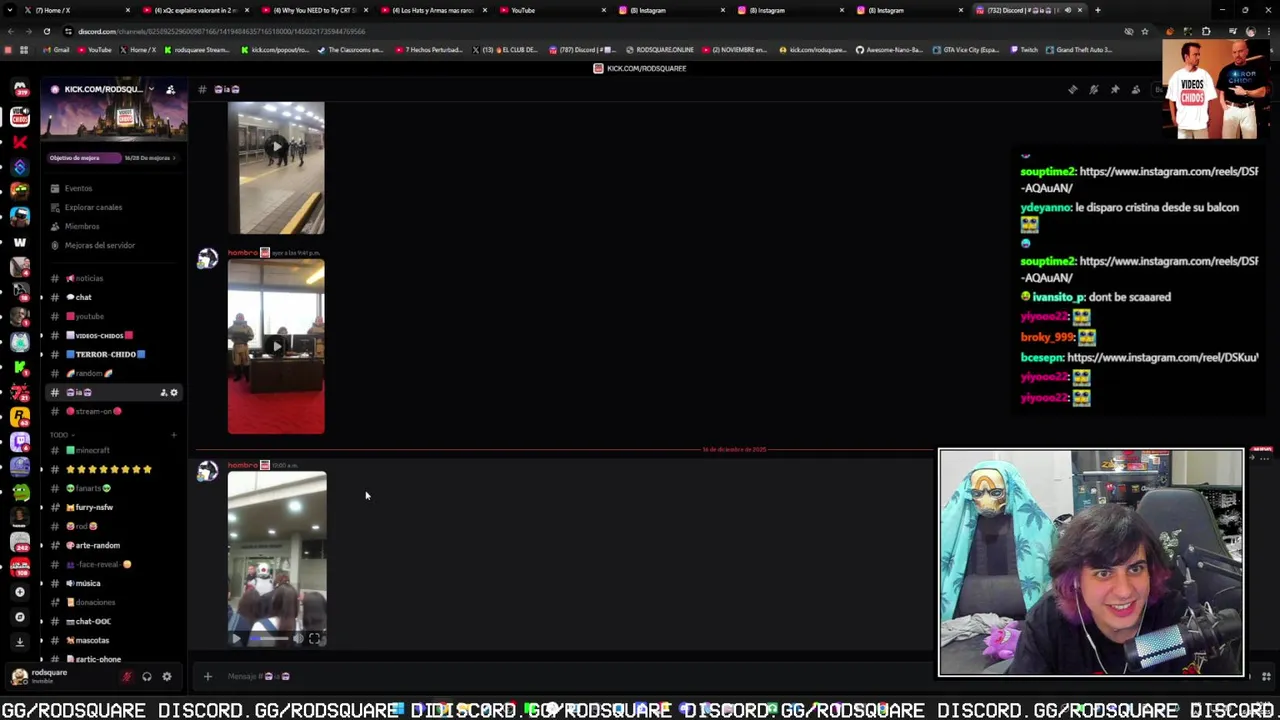Open the RODSQUARE.ONLINE bookmark
The width and height of the screenshot is (1280, 720).
[660, 50]
